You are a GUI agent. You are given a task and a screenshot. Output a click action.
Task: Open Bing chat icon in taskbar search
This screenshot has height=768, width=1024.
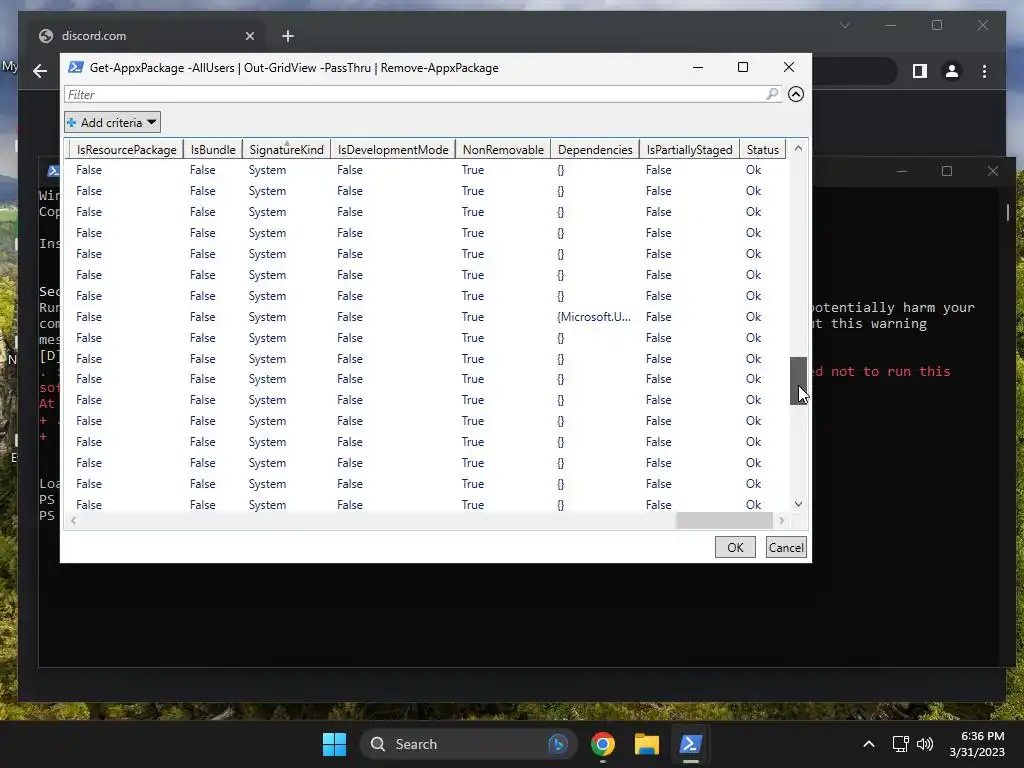coord(558,744)
